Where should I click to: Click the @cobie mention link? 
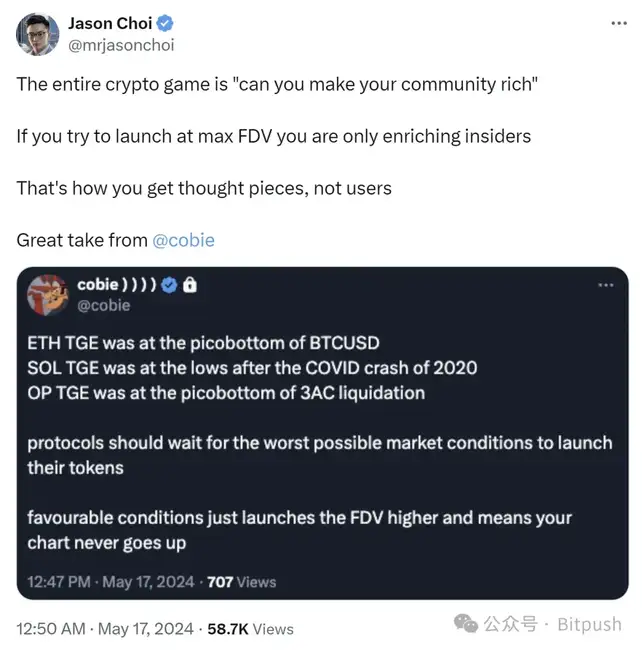click(x=183, y=240)
